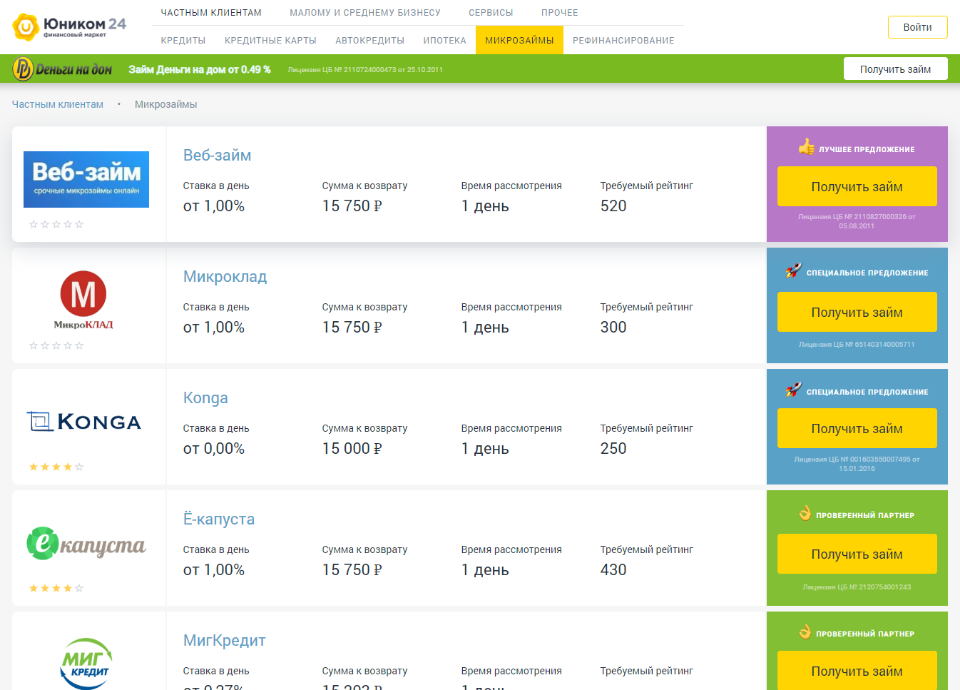Follow the Частным клиентам breadcrumb link
Screen dimensions: 960x690
pyautogui.click(x=58, y=104)
